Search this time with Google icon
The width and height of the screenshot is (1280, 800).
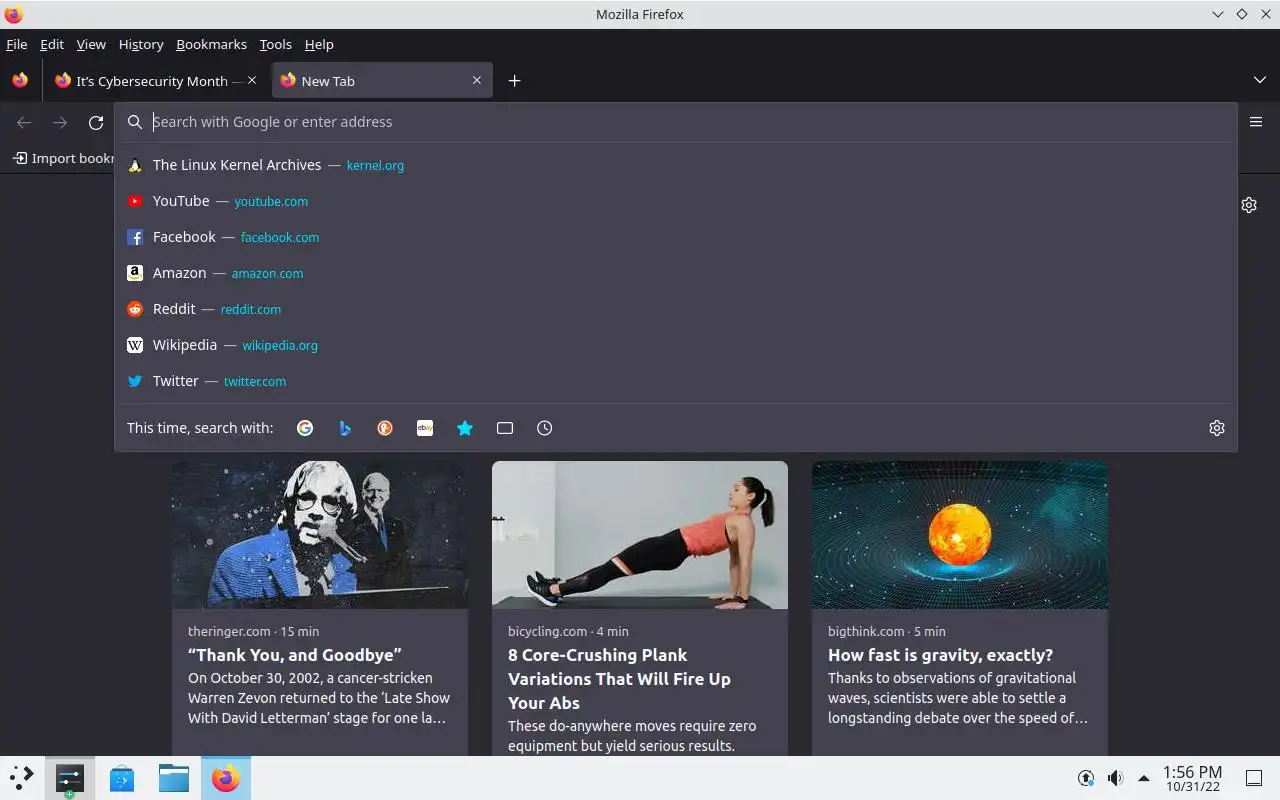point(305,428)
